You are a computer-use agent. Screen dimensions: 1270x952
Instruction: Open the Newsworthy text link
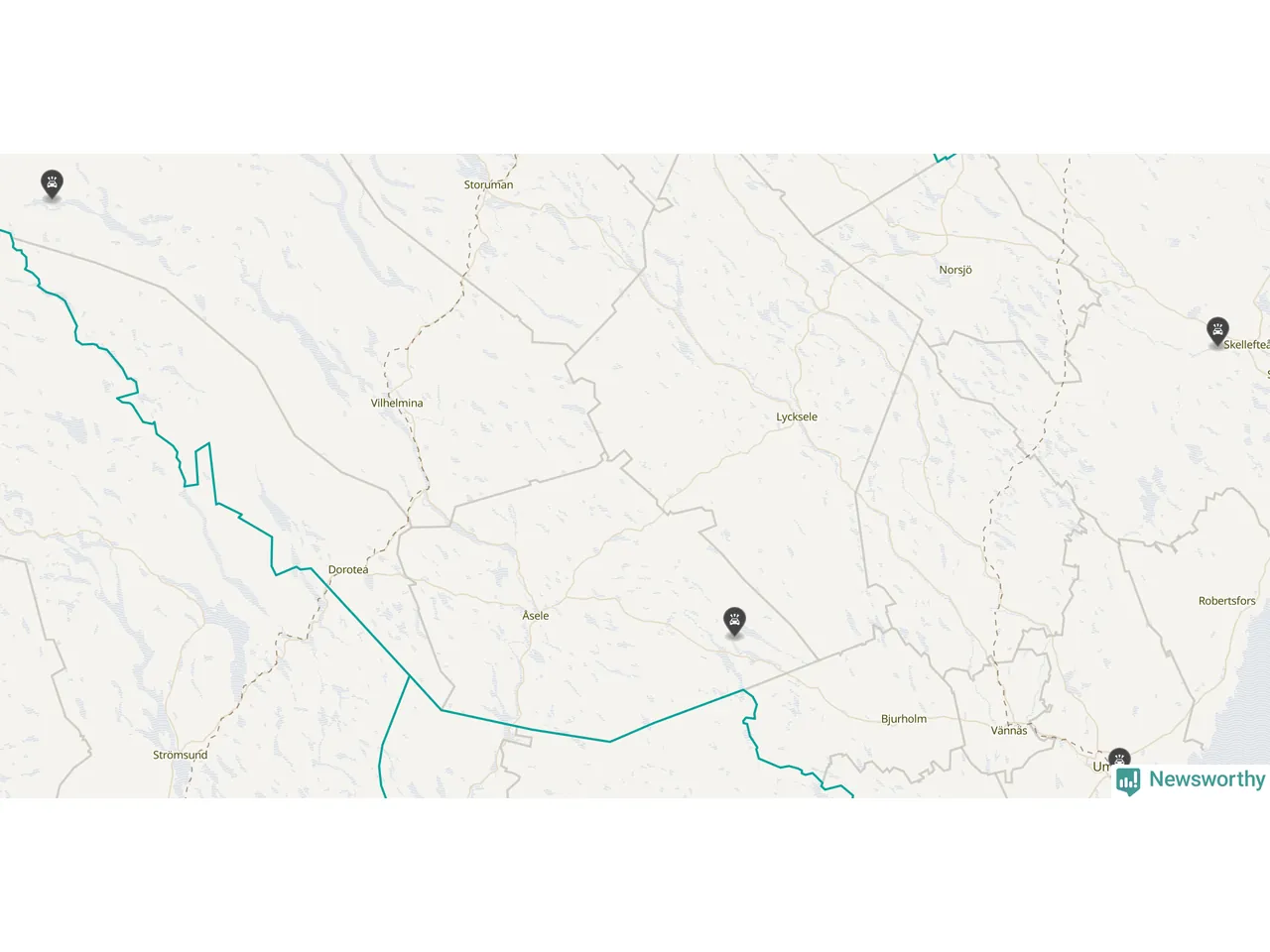point(1206,779)
